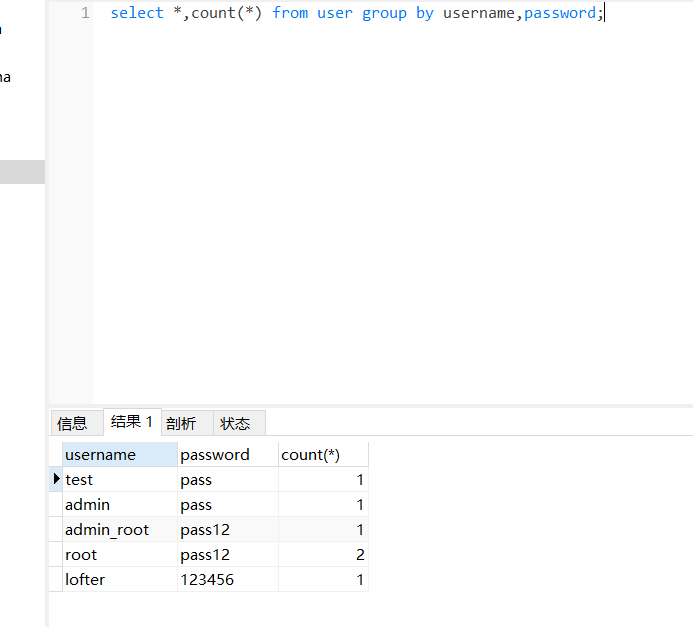The height and width of the screenshot is (627, 693).
Task: Click the 'select' keyword in query
Action: (137, 13)
